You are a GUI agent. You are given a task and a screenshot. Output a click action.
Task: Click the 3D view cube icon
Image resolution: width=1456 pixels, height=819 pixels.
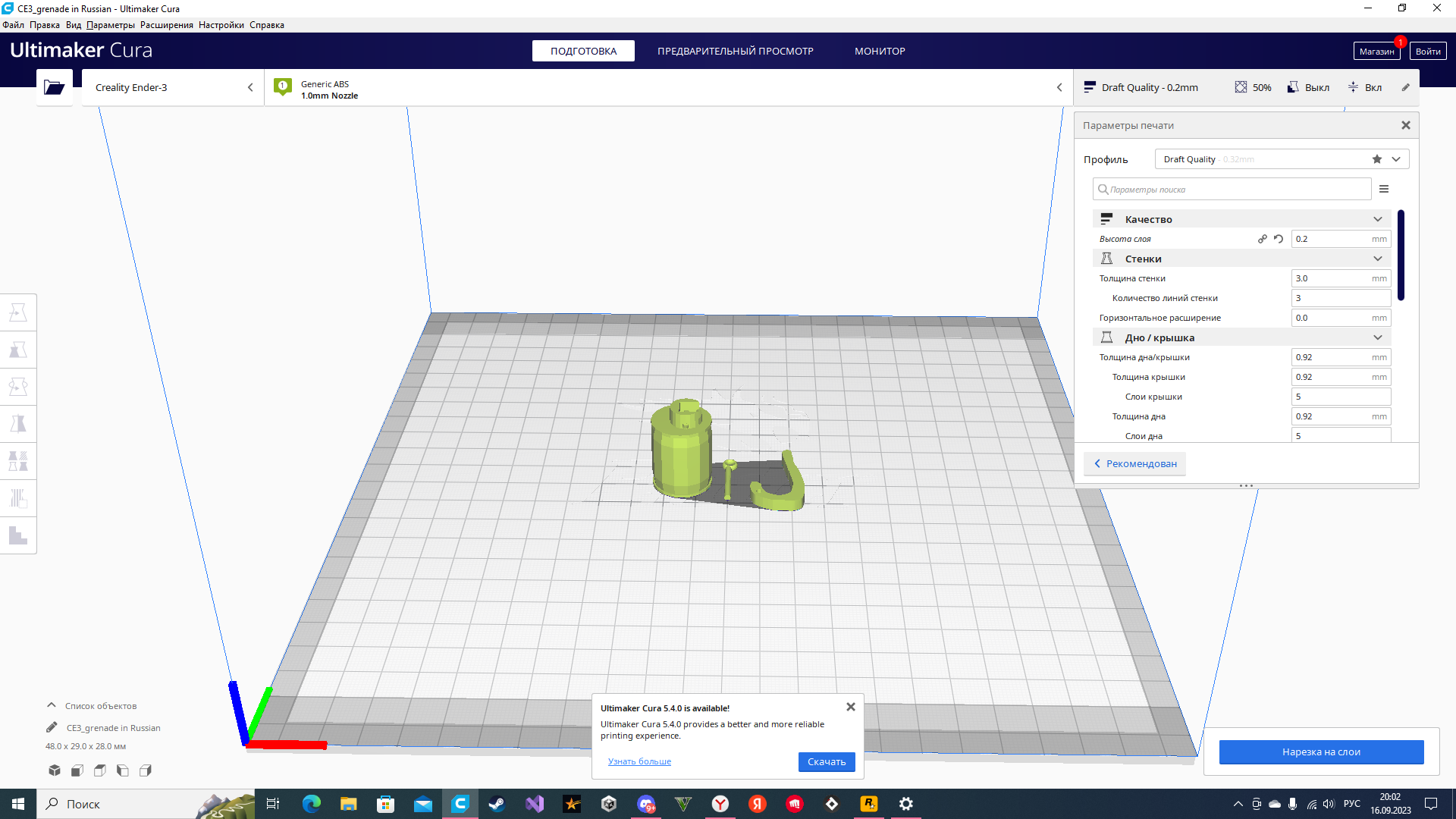pyautogui.click(x=55, y=770)
